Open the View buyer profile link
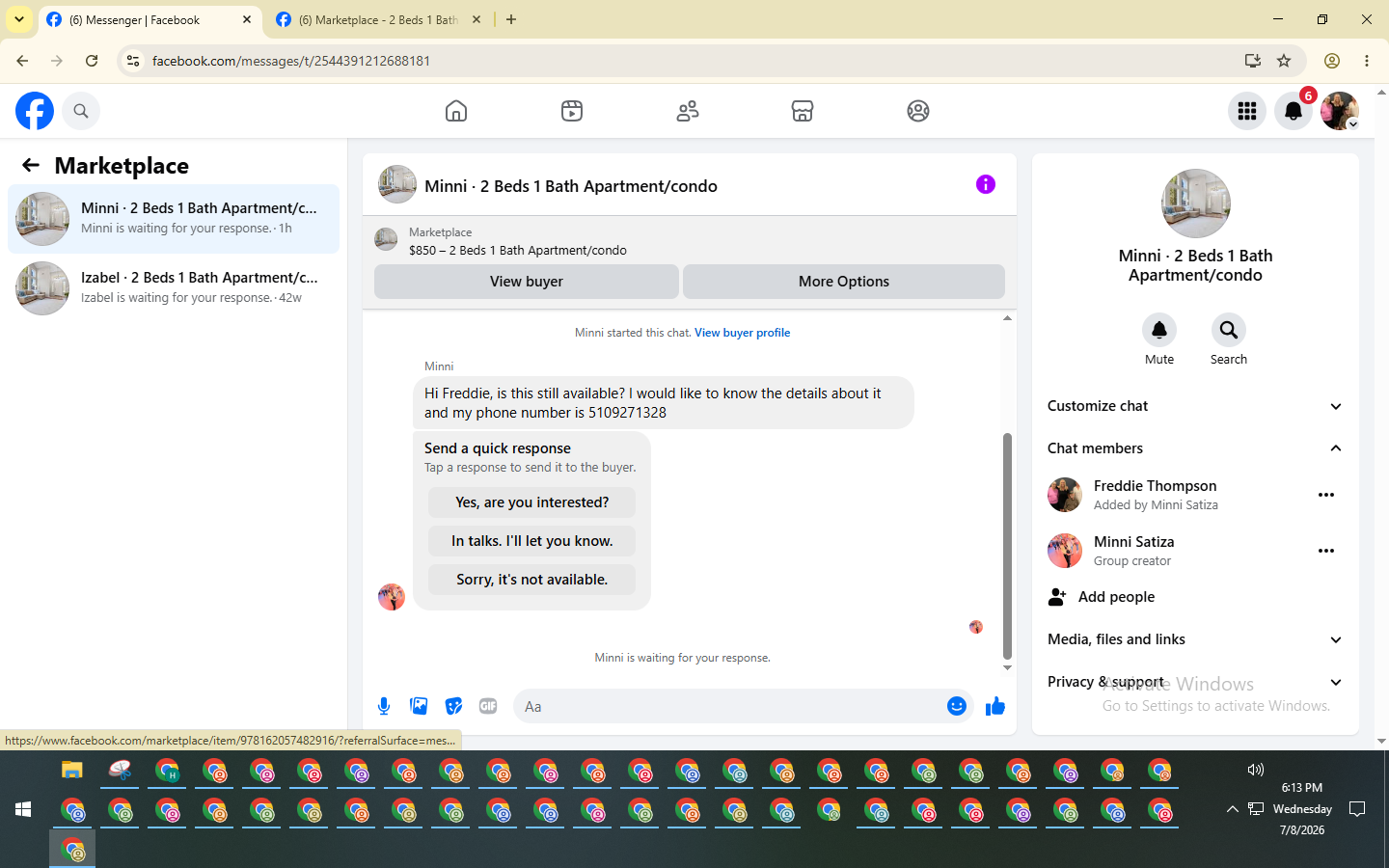The height and width of the screenshot is (868, 1389). pyautogui.click(x=743, y=333)
